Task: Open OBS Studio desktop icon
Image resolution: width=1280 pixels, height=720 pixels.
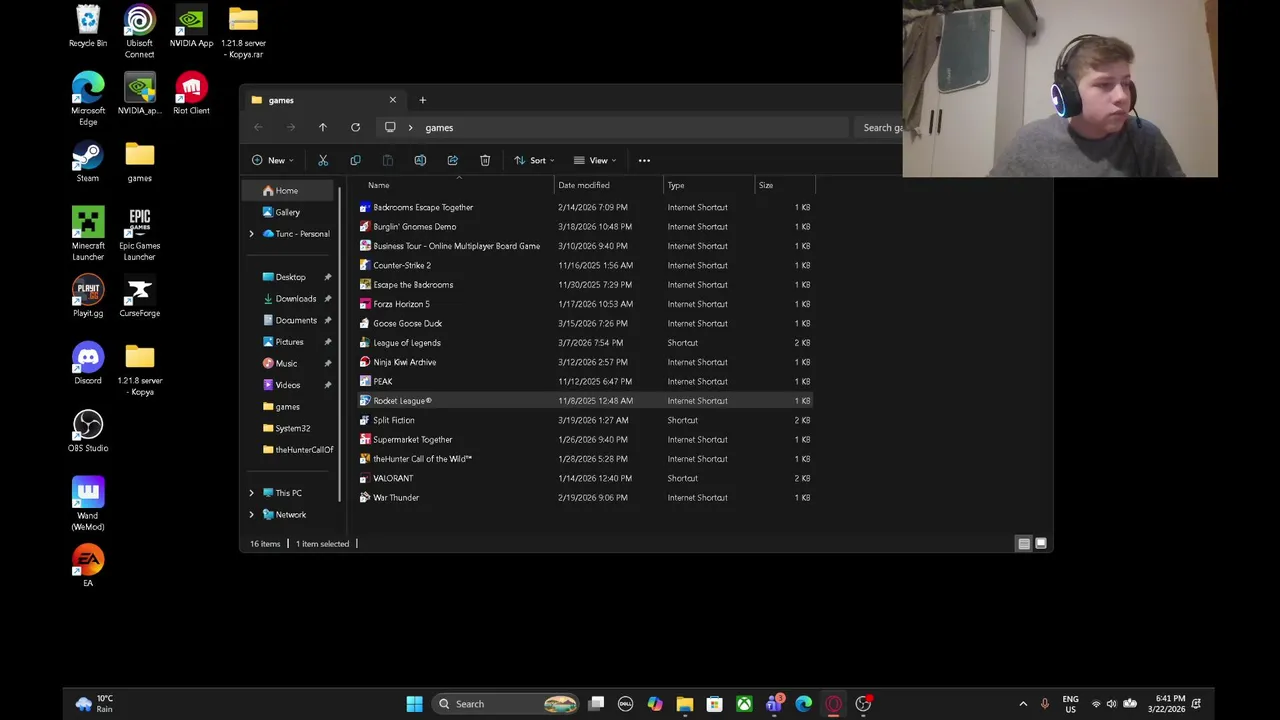Action: (x=88, y=432)
